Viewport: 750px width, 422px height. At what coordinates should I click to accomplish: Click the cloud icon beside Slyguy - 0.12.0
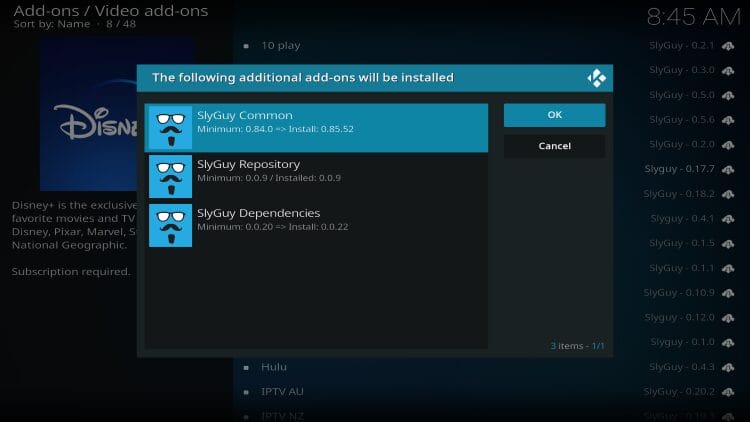tap(728, 318)
